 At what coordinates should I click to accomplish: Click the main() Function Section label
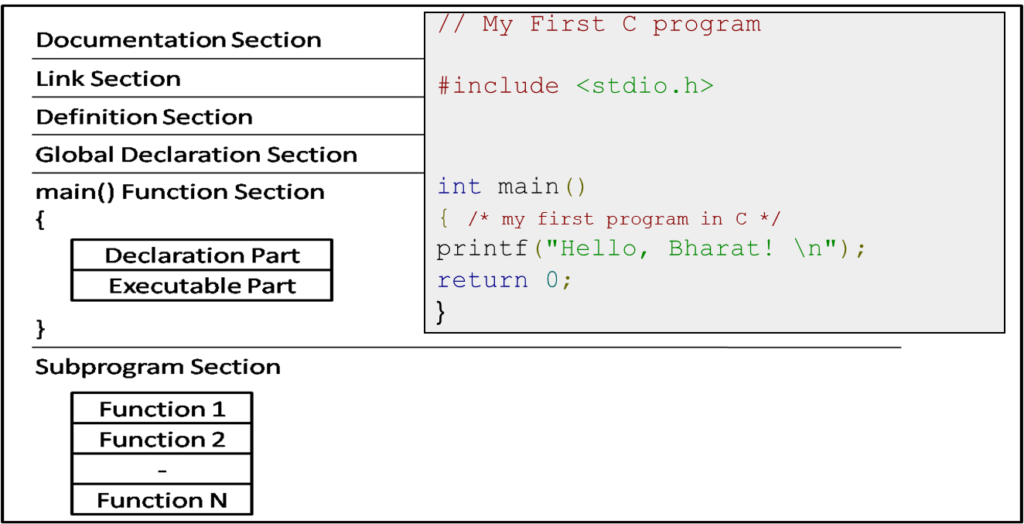[180, 192]
